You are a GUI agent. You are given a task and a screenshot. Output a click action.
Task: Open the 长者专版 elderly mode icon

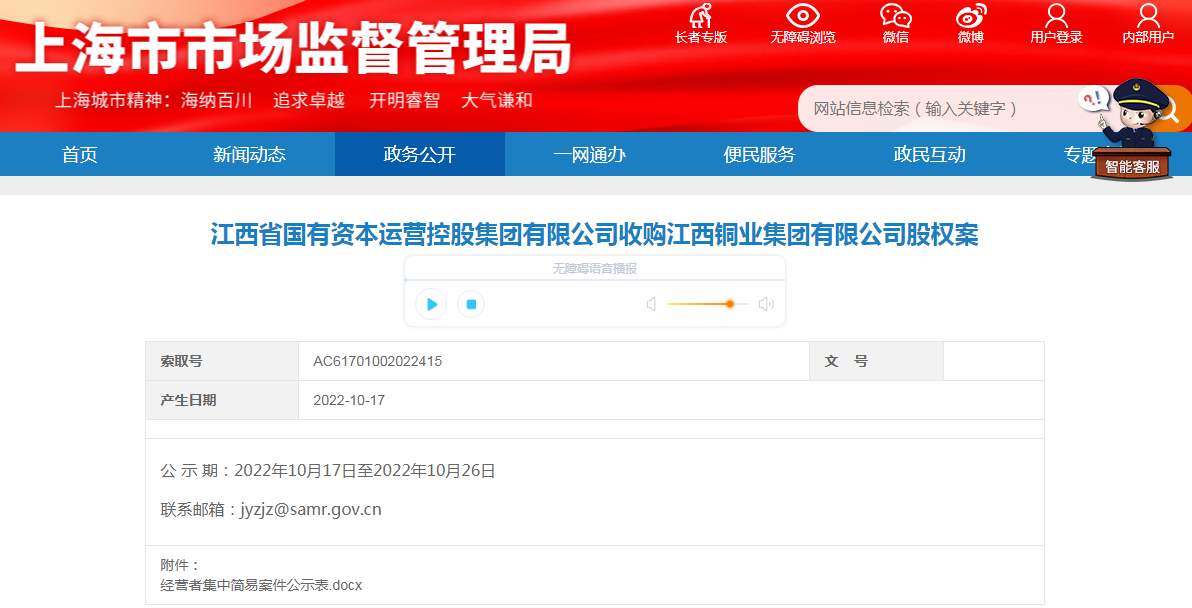(x=701, y=15)
